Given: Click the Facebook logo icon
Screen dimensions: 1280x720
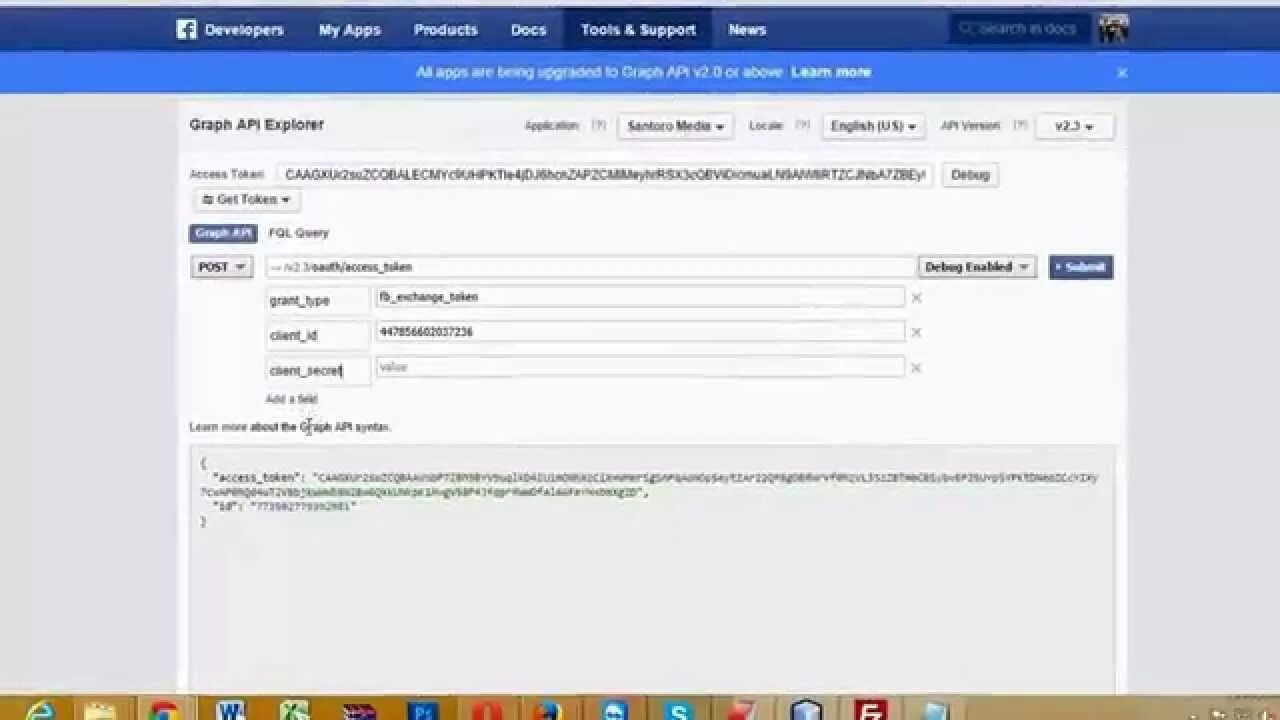Looking at the screenshot, I should [x=186, y=29].
